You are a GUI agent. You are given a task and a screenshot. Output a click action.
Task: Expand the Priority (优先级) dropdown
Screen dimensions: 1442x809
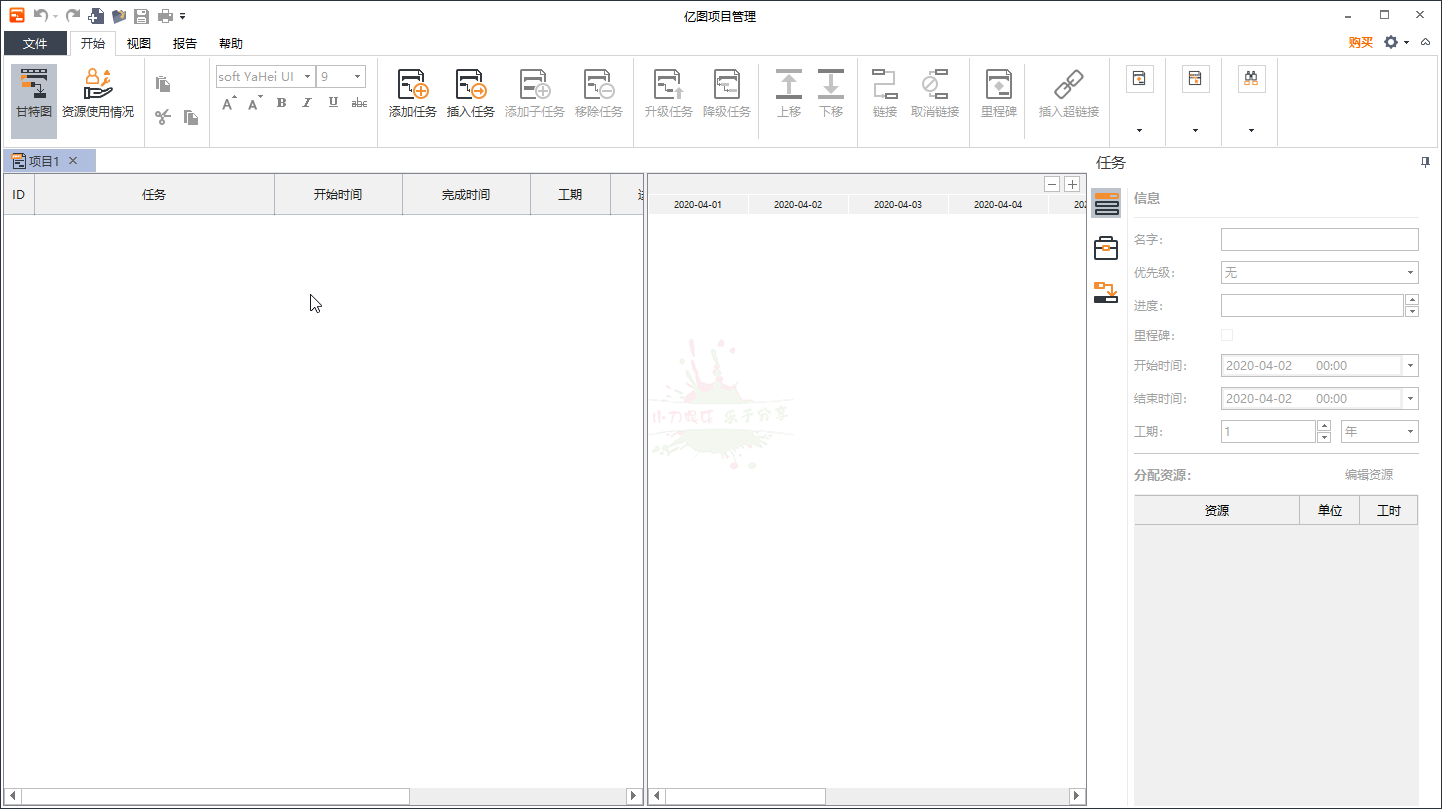[x=1319, y=272]
